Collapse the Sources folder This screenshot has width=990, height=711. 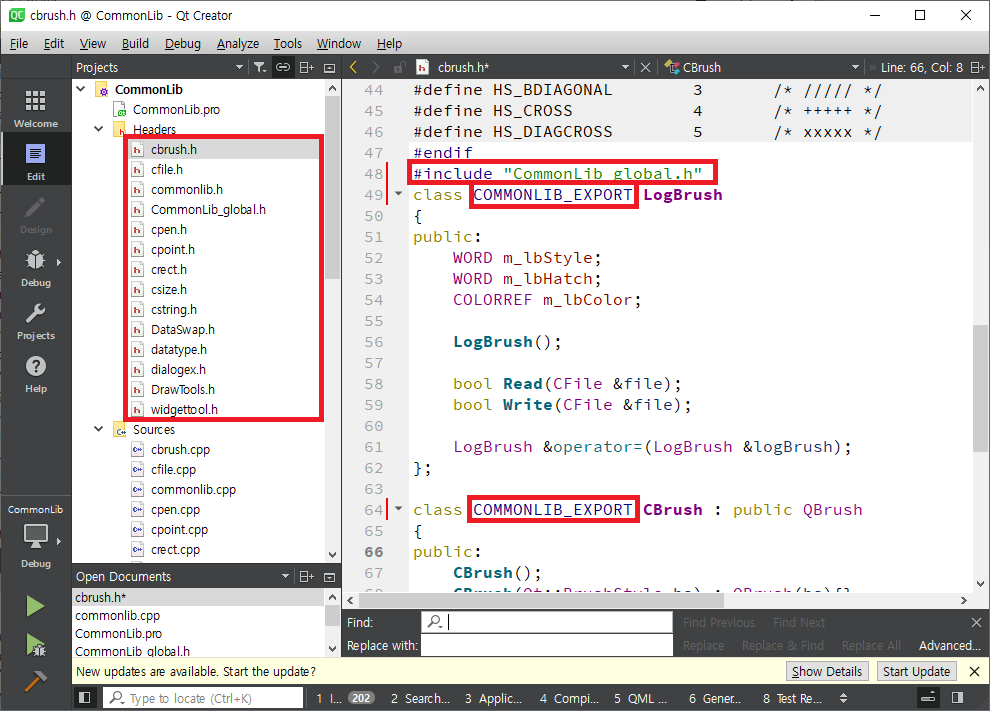point(98,429)
